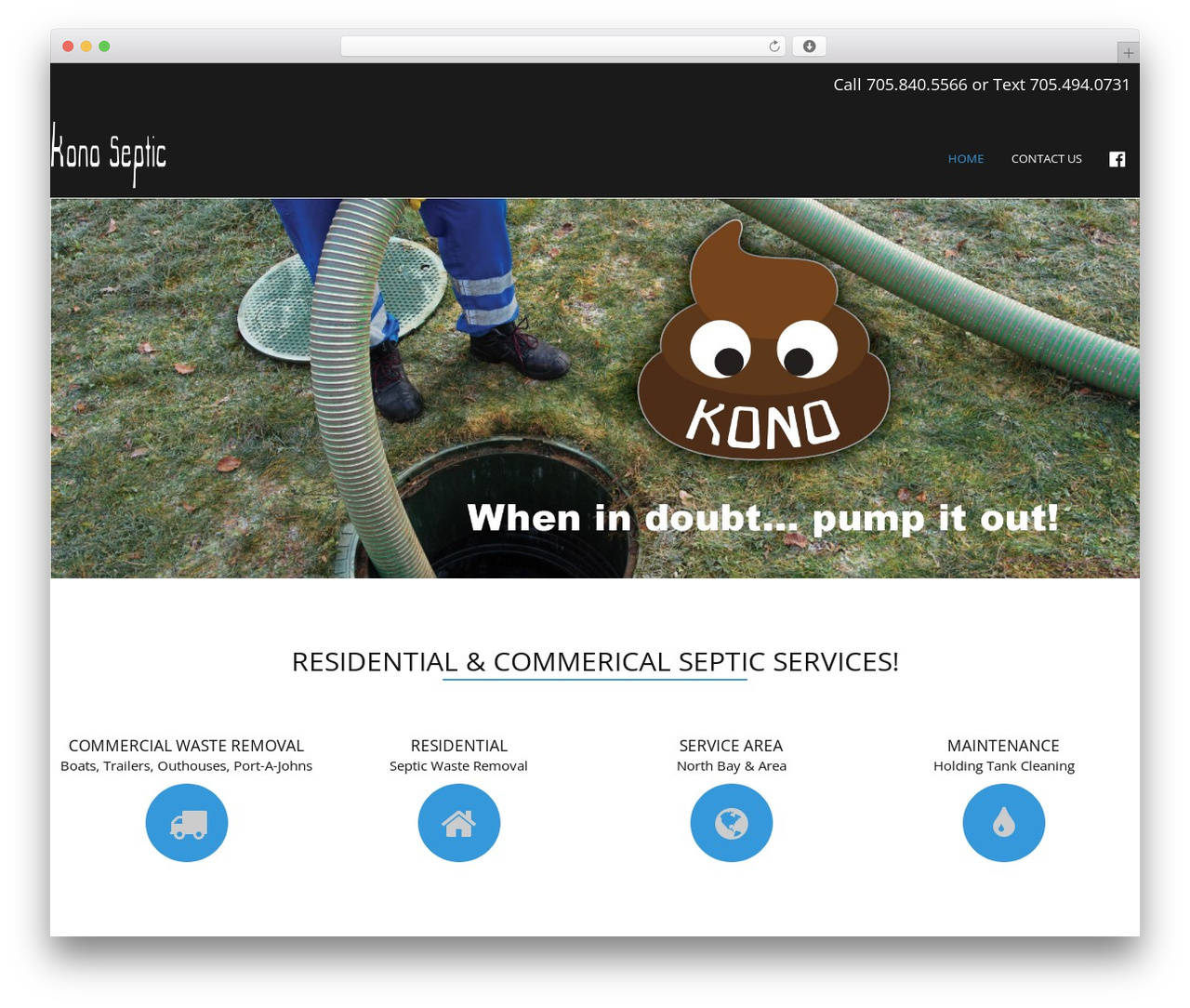Open new tab with plus button
This screenshot has height=1008, width=1190.
pos(1128,53)
